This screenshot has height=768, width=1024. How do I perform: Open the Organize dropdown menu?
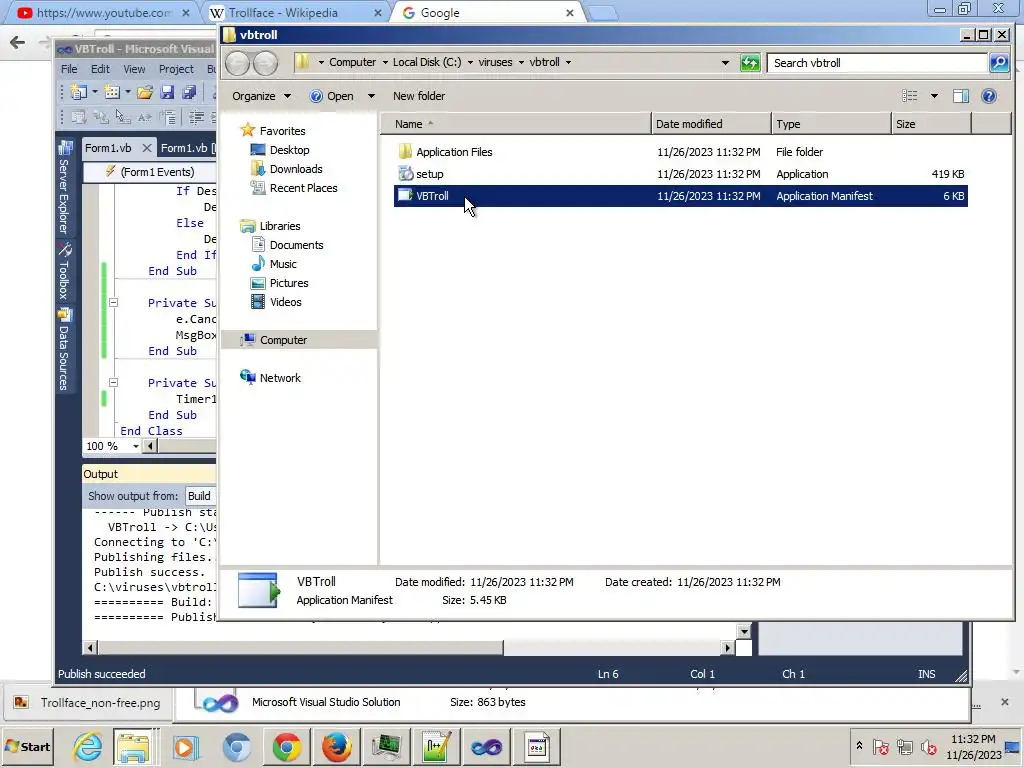pos(261,96)
